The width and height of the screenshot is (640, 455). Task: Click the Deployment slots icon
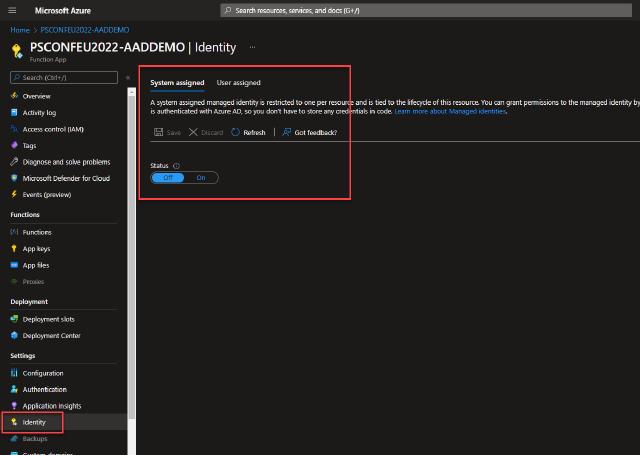(x=14, y=319)
